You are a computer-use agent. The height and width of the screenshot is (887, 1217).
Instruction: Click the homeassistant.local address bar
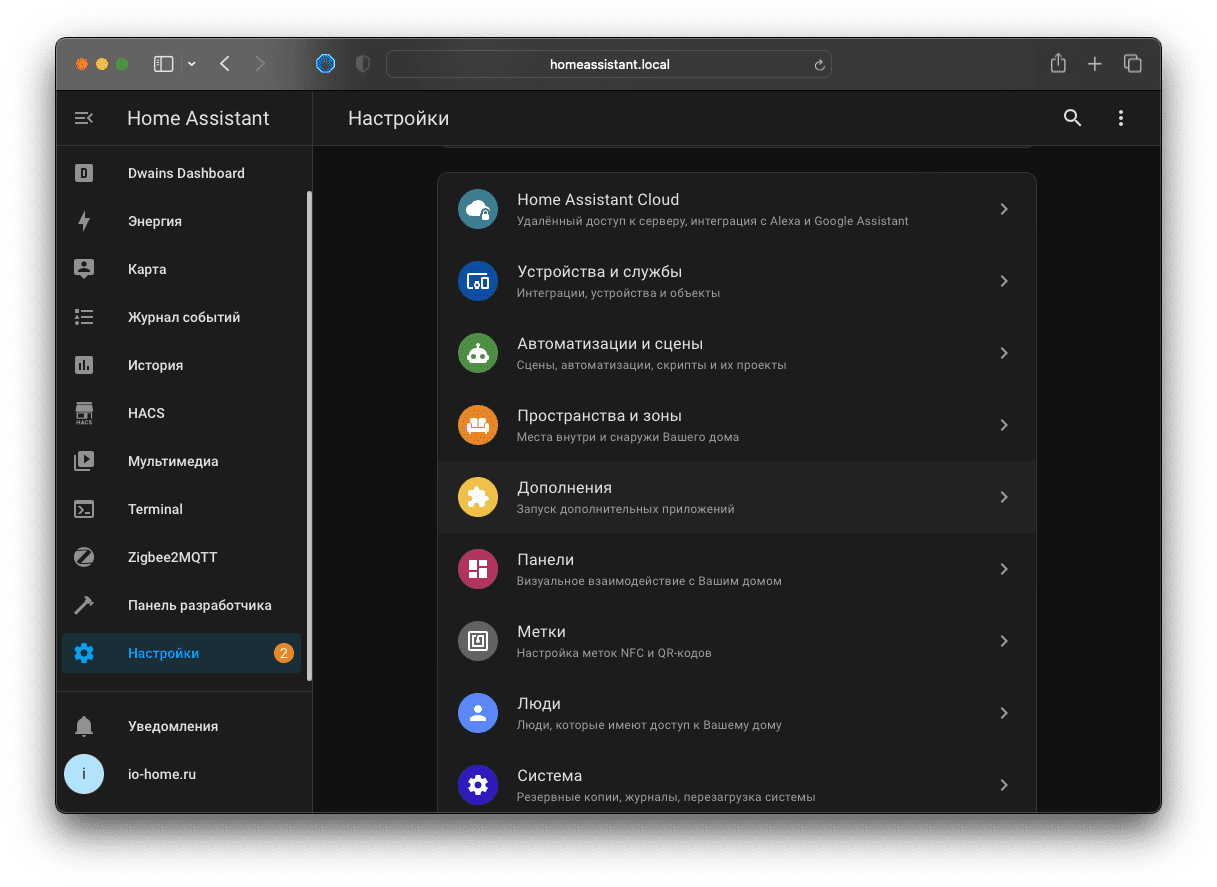609,64
